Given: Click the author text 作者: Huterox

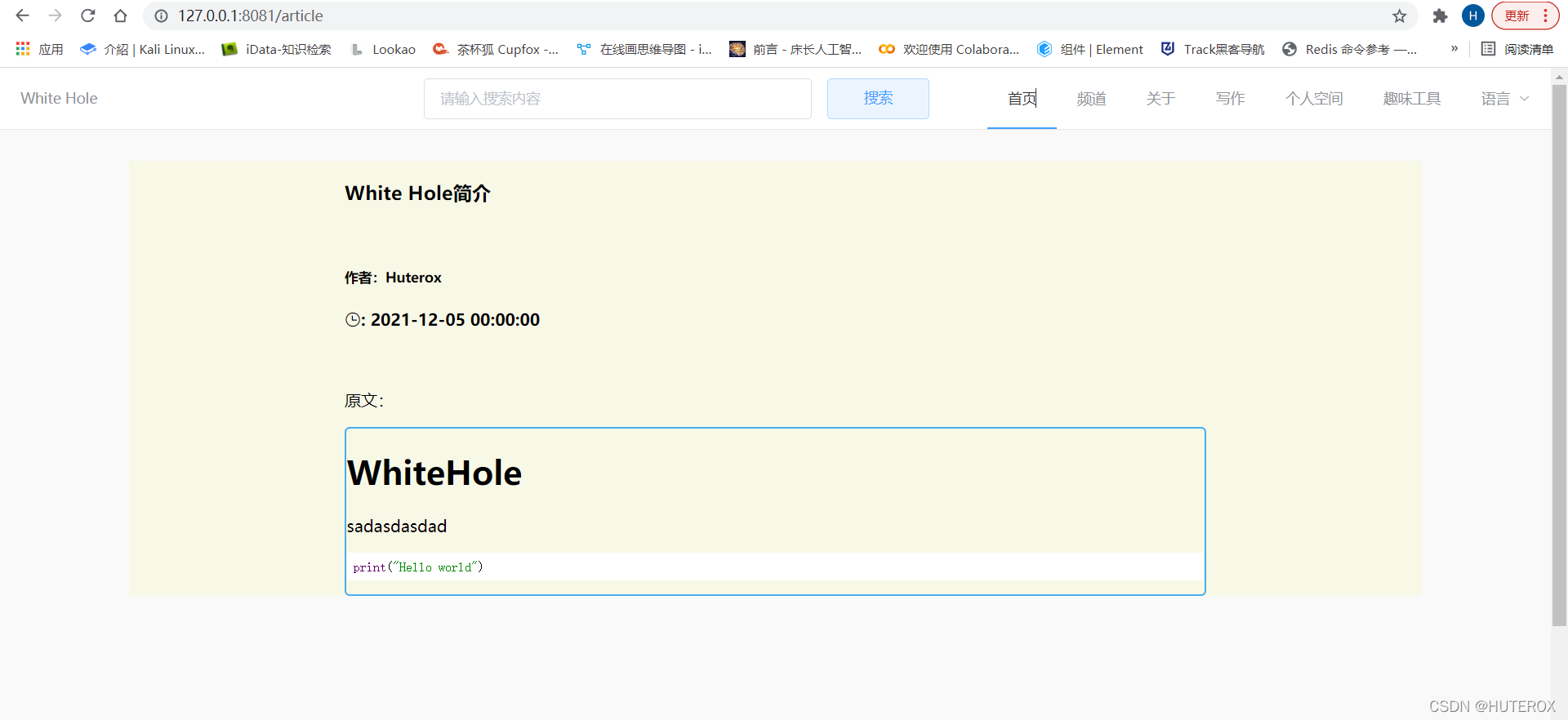Looking at the screenshot, I should [x=393, y=278].
